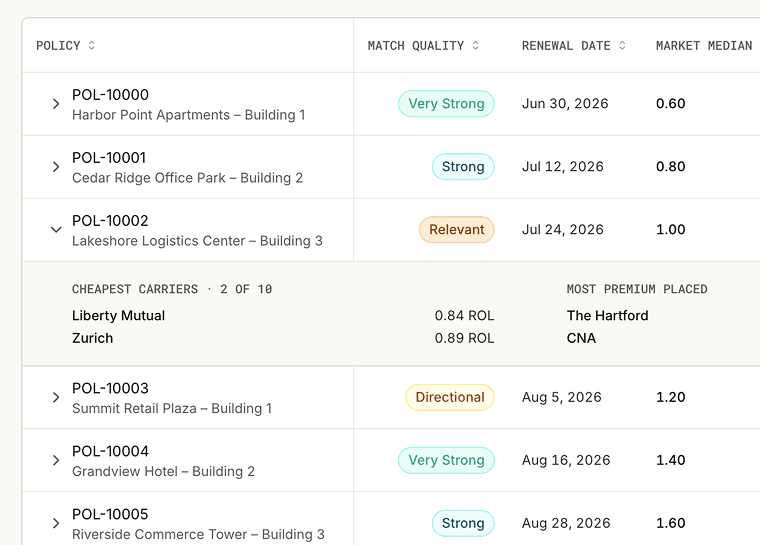
Task: Click The Hartford carrier name
Action: (x=608, y=316)
